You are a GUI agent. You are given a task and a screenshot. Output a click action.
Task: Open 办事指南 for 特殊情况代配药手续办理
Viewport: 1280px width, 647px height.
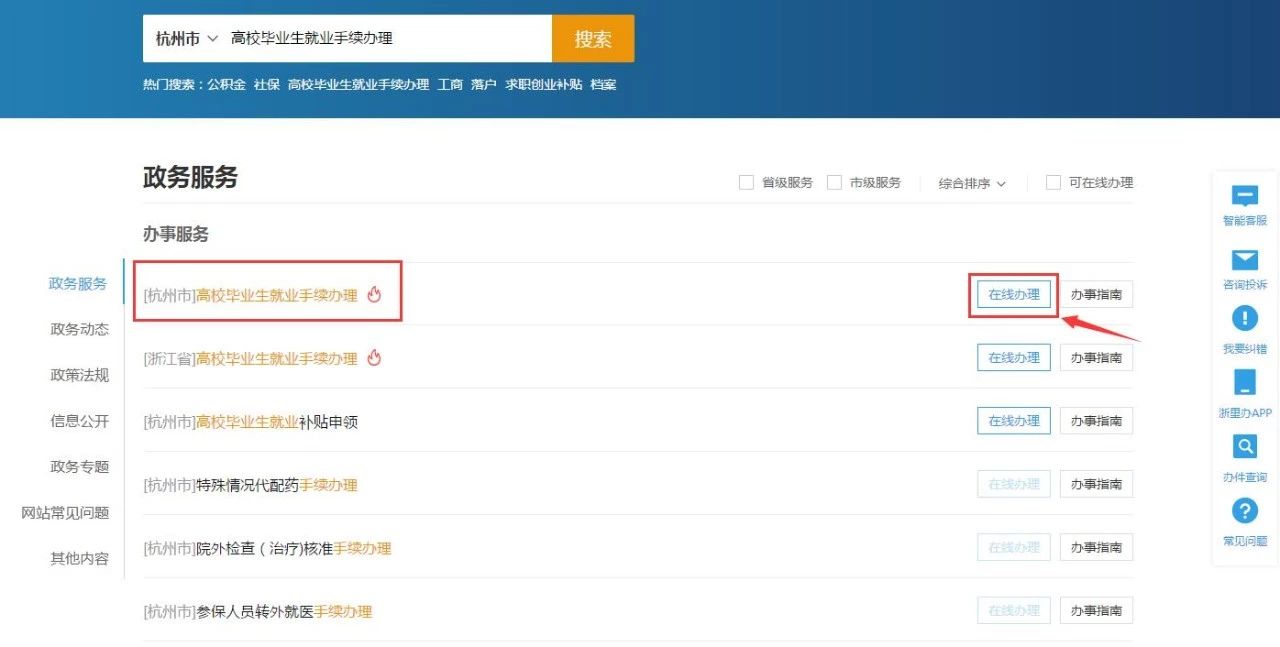click(x=1096, y=484)
